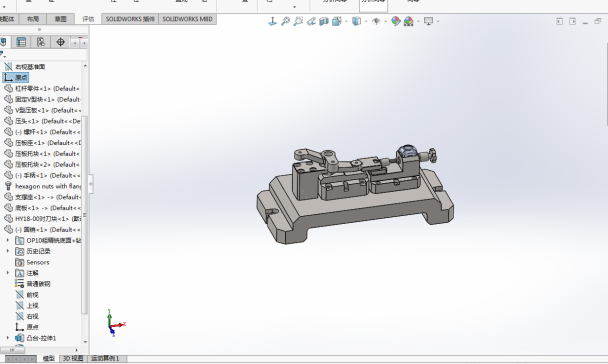Switch to the DimXpertManager crosshair tab
The height and width of the screenshot is (364, 608).
pyautogui.click(x=60, y=42)
